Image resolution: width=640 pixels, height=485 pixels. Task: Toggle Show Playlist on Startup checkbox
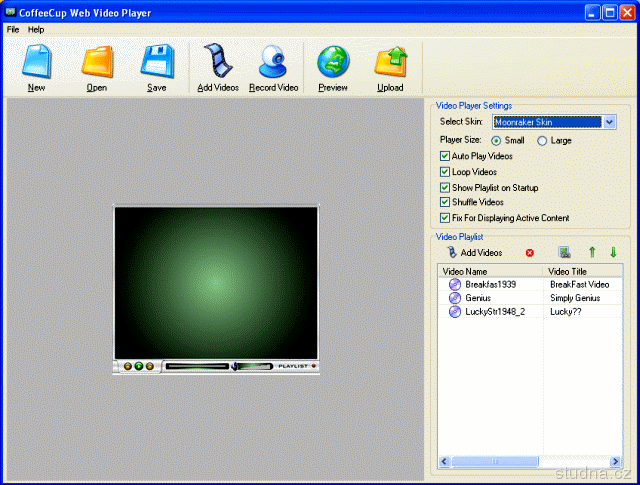tap(445, 187)
